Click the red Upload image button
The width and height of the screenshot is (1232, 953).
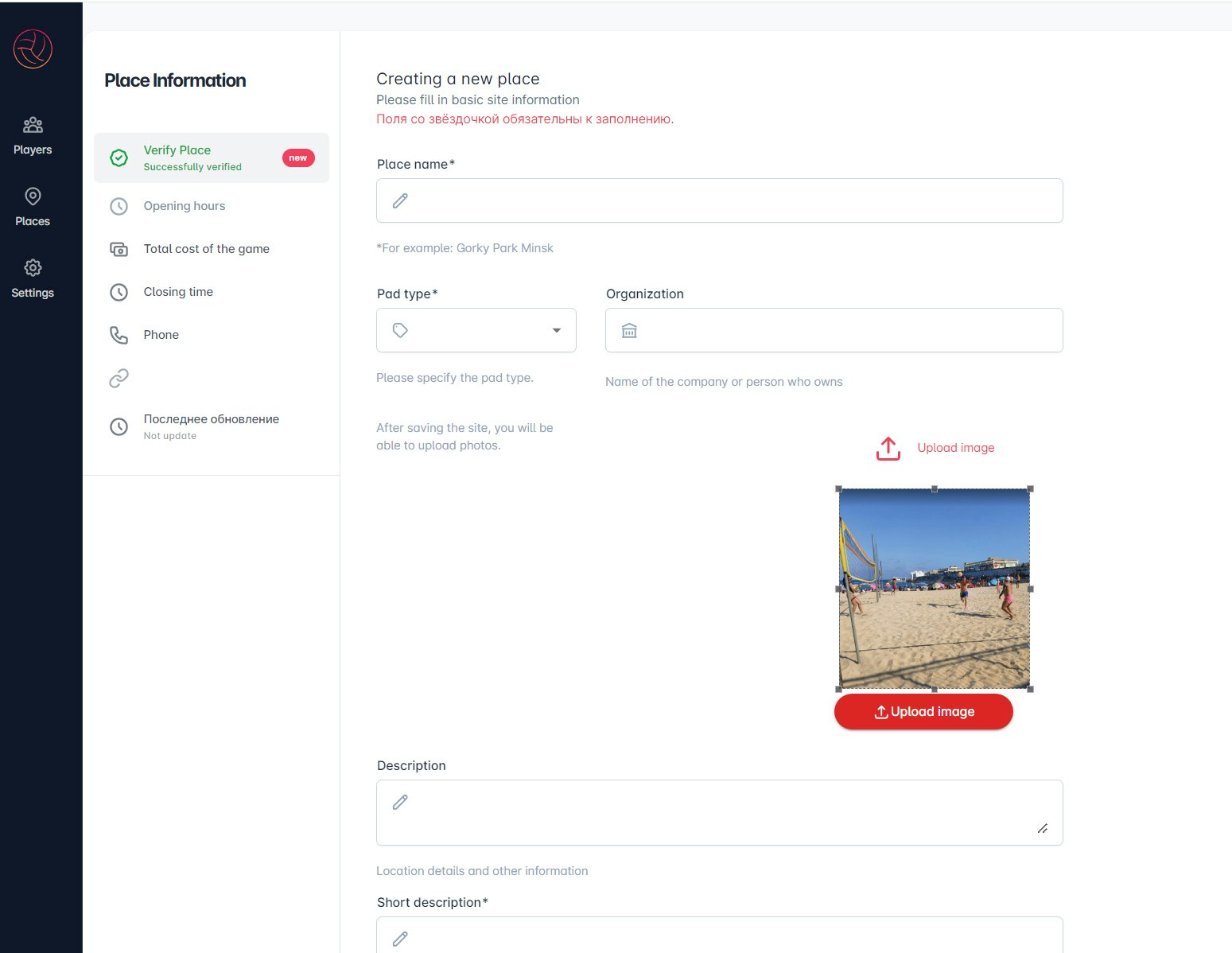(x=923, y=711)
